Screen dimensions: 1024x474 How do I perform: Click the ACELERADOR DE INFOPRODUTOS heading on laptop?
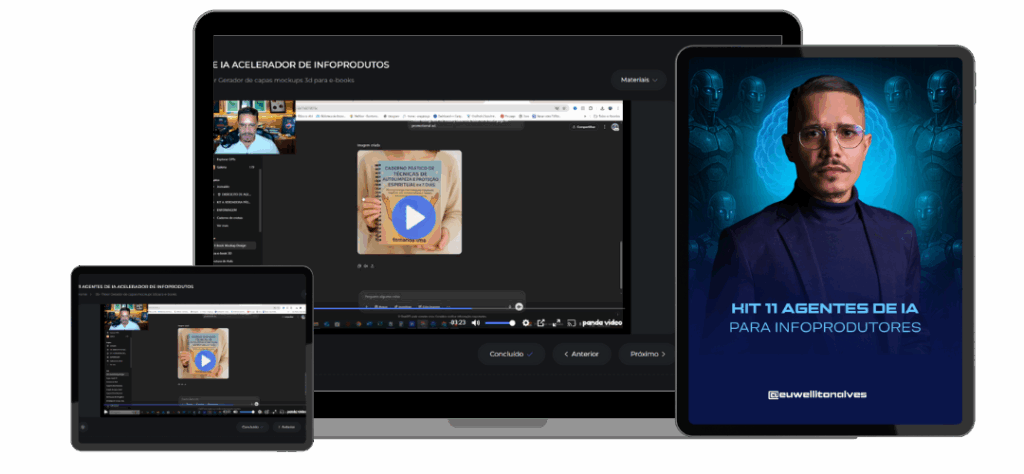click(x=302, y=65)
